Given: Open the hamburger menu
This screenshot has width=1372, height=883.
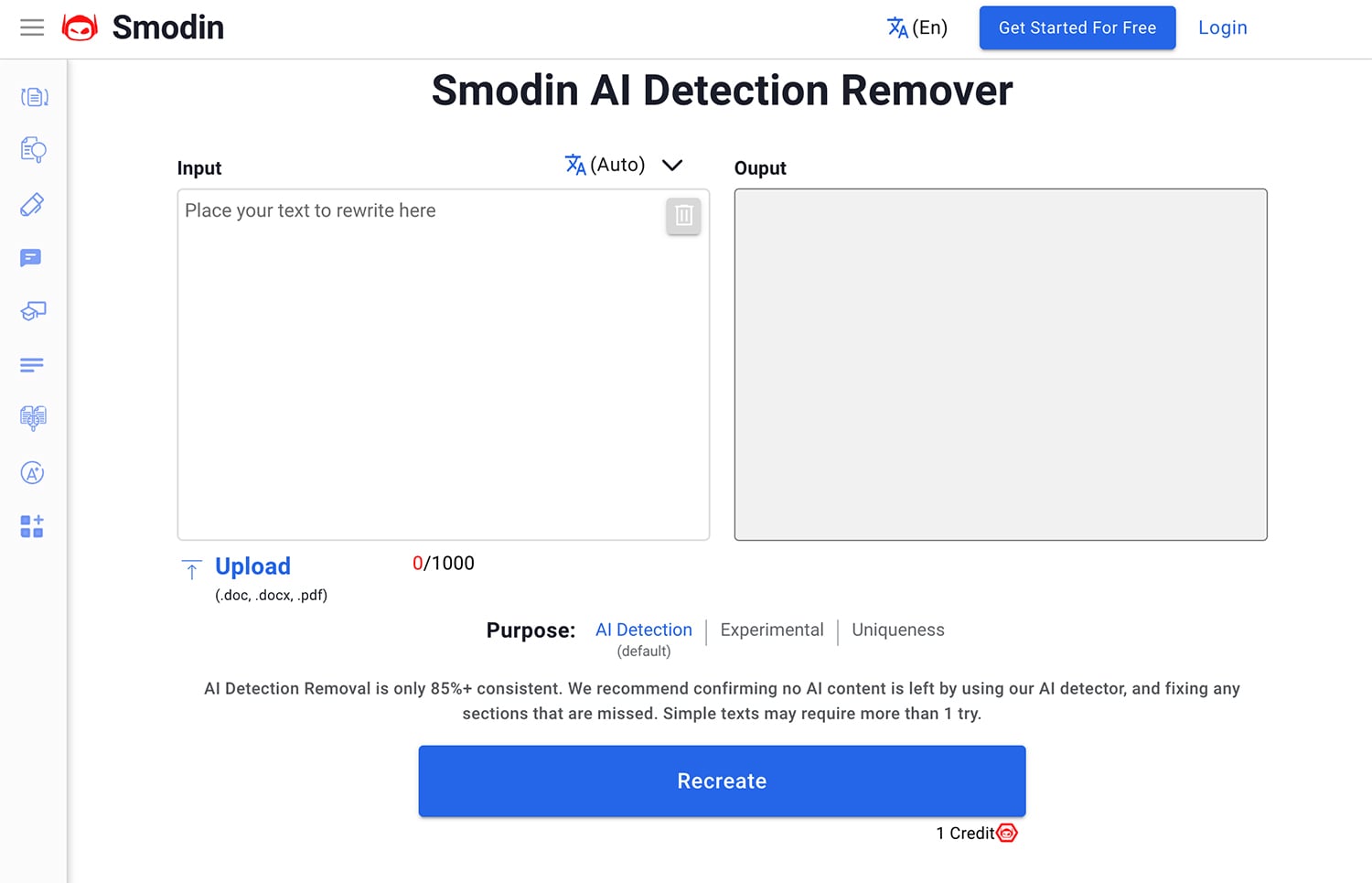Looking at the screenshot, I should 32,27.
